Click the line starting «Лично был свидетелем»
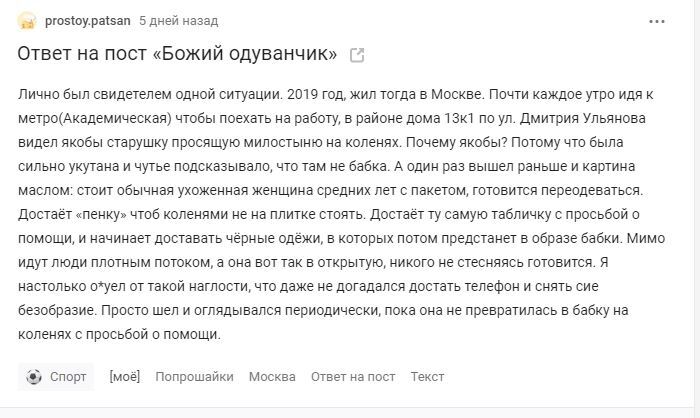Viewport: 700px width, 418px height. 336,95
